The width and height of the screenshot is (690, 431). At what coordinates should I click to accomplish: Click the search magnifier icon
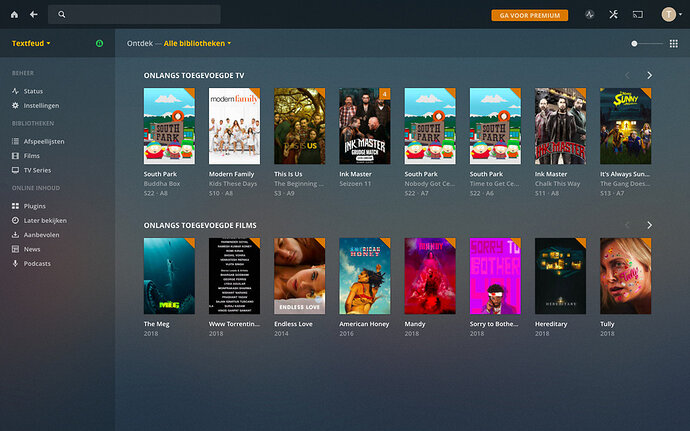(62, 15)
